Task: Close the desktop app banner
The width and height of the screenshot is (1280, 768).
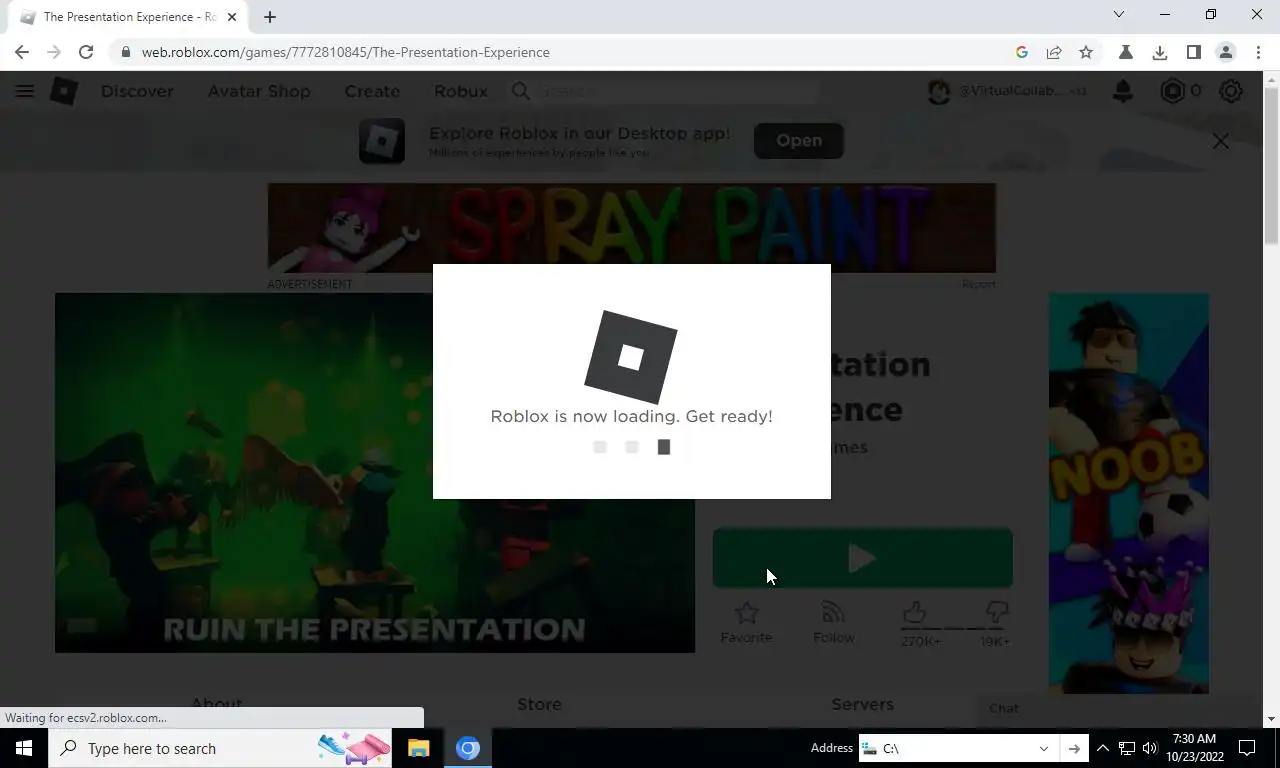Action: (x=1221, y=141)
